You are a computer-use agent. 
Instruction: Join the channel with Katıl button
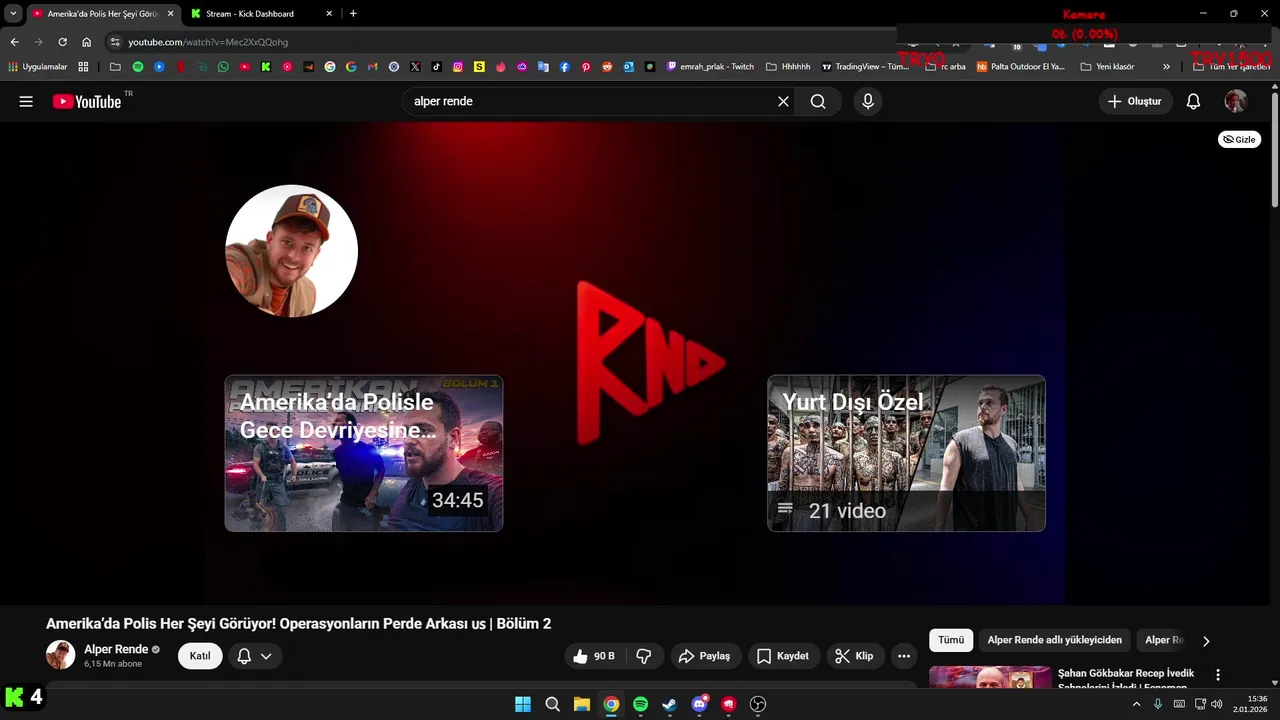tap(200, 656)
